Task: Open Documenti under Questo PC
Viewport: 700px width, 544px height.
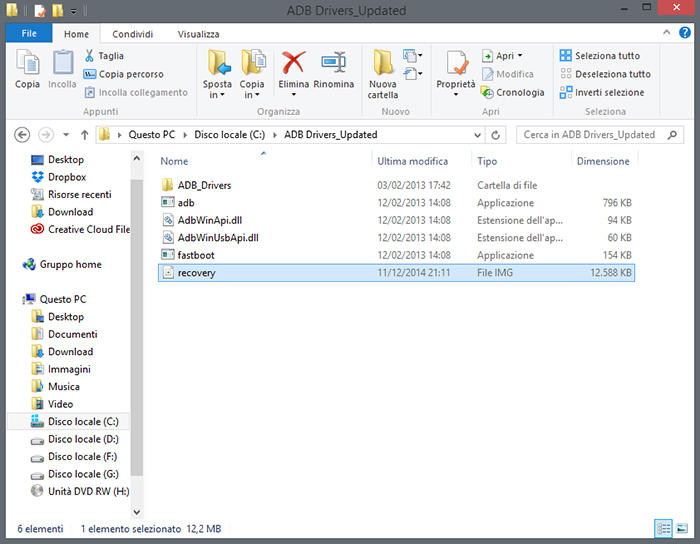Action: [64, 334]
